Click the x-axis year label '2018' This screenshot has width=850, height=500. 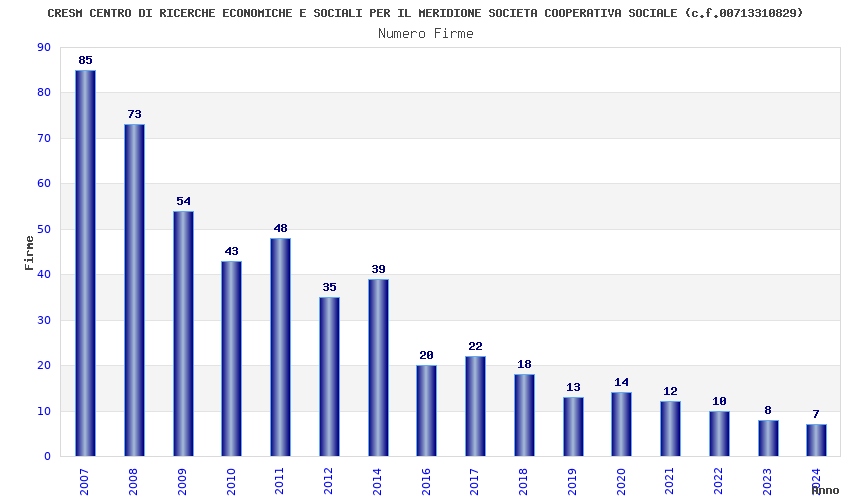point(523,482)
